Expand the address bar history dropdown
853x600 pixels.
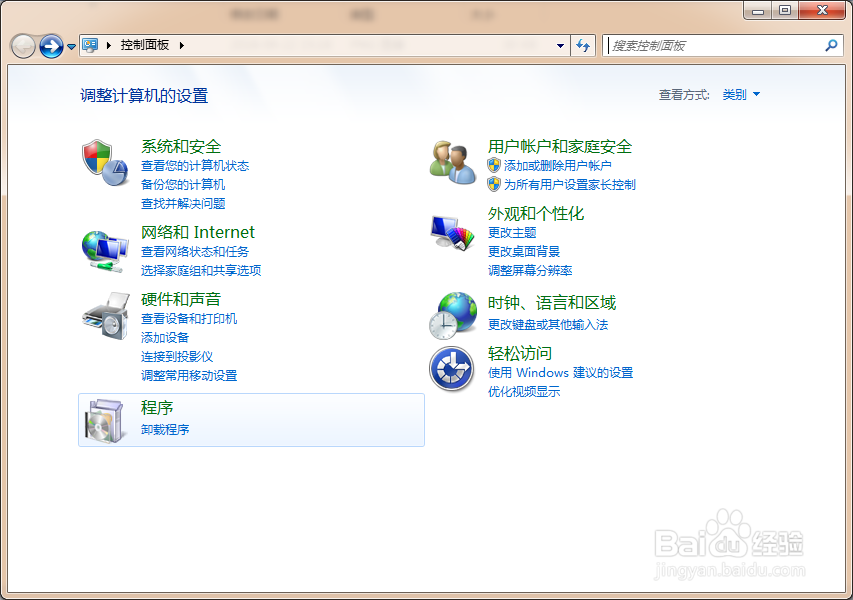[x=560, y=46]
